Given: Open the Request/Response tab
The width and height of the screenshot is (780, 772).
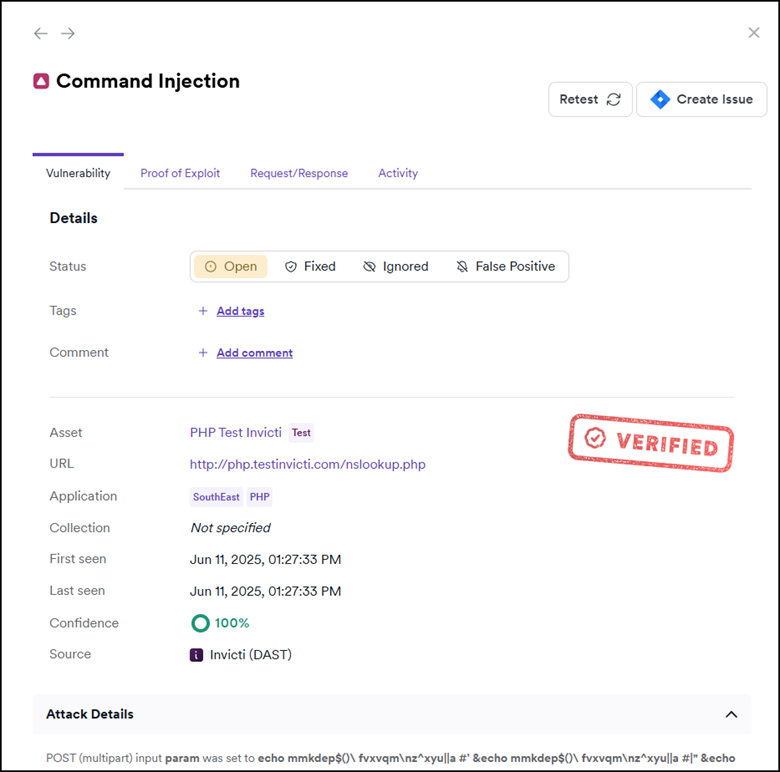Looking at the screenshot, I should 299,173.
